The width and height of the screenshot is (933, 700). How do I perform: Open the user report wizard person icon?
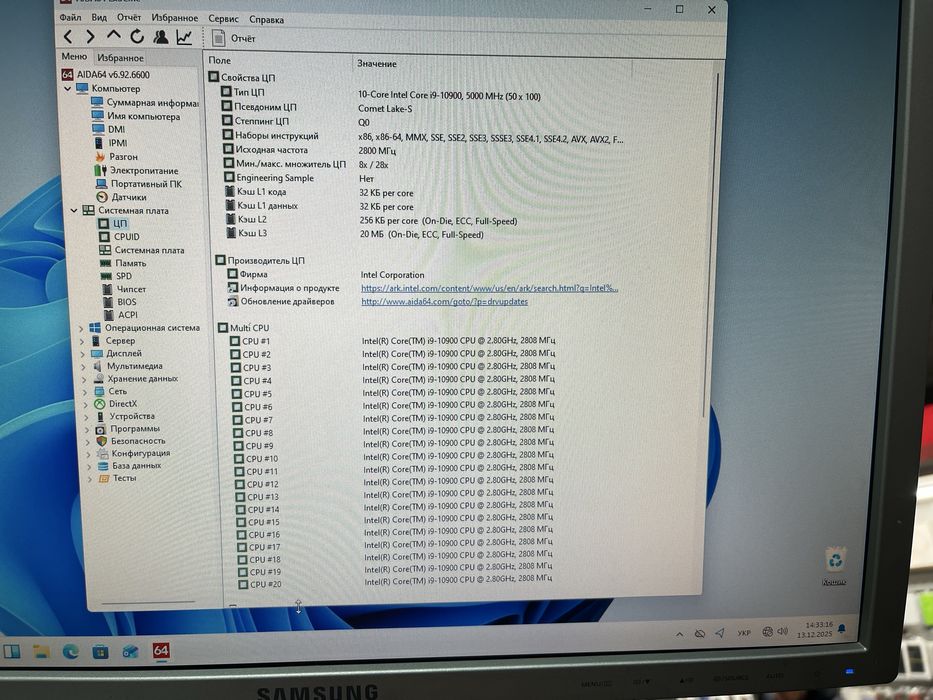161,37
